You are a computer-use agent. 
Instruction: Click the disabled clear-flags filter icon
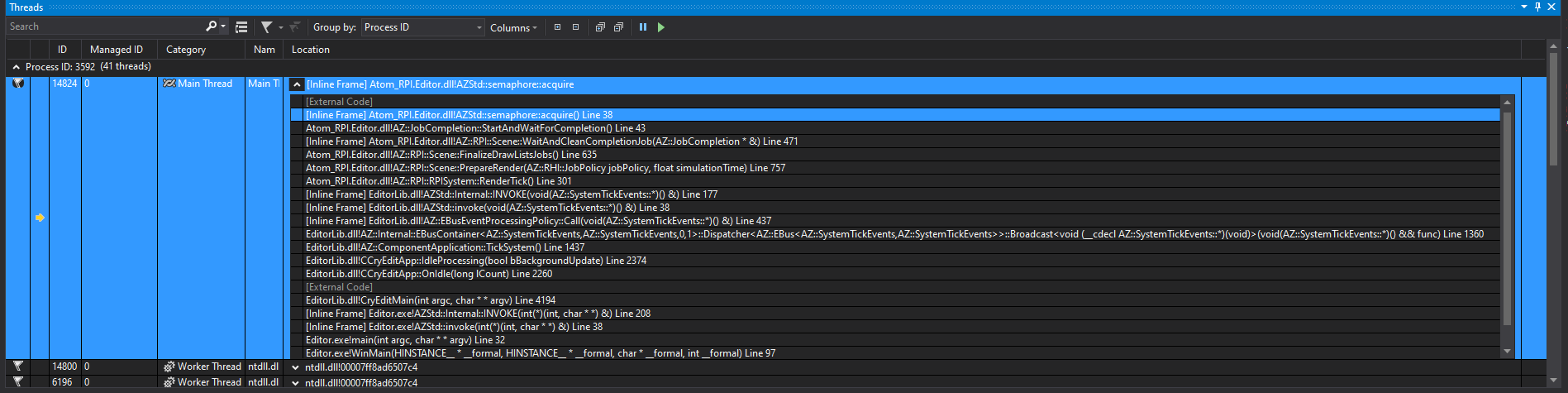[x=295, y=27]
